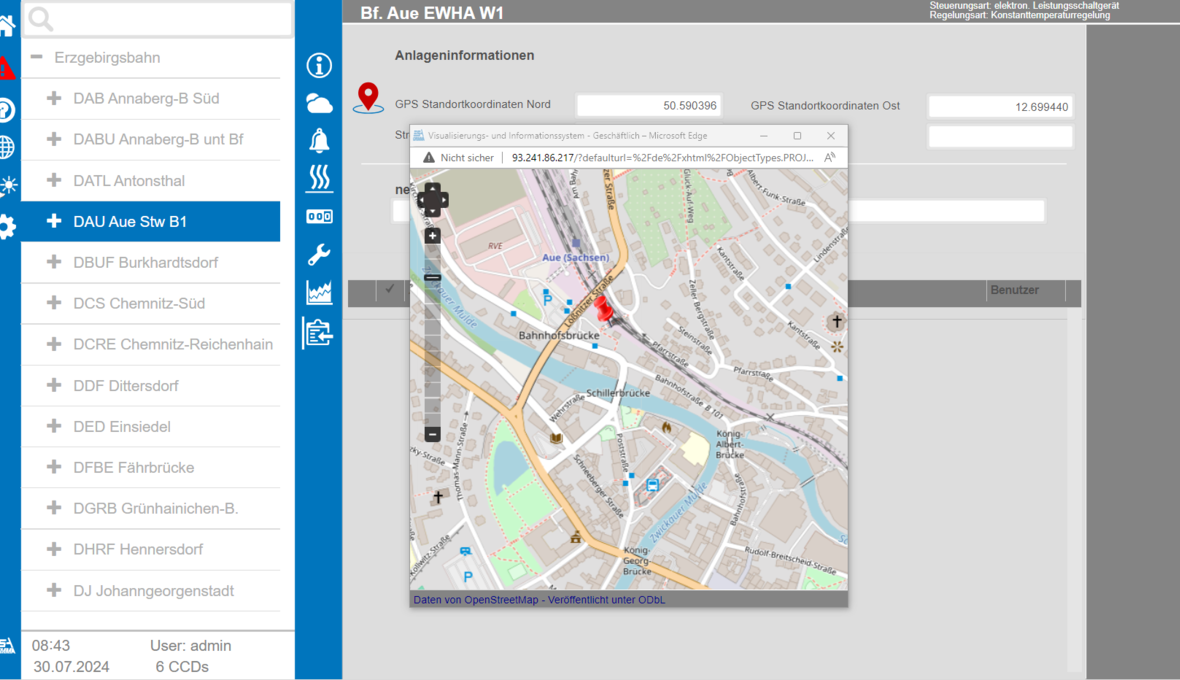Open the info icon in the blue sidebar
Viewport: 1180px width, 680px height.
tap(319, 66)
